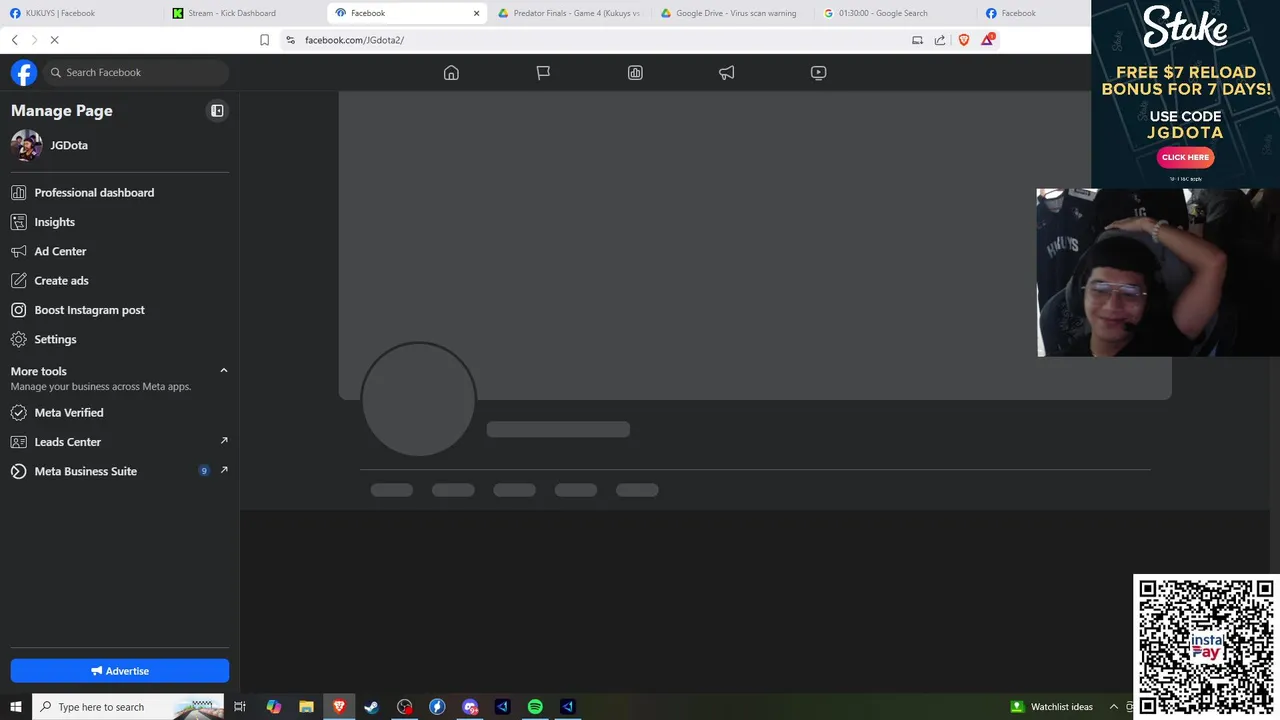Open Task View on the taskbar
The image size is (1280, 720).
point(240,707)
